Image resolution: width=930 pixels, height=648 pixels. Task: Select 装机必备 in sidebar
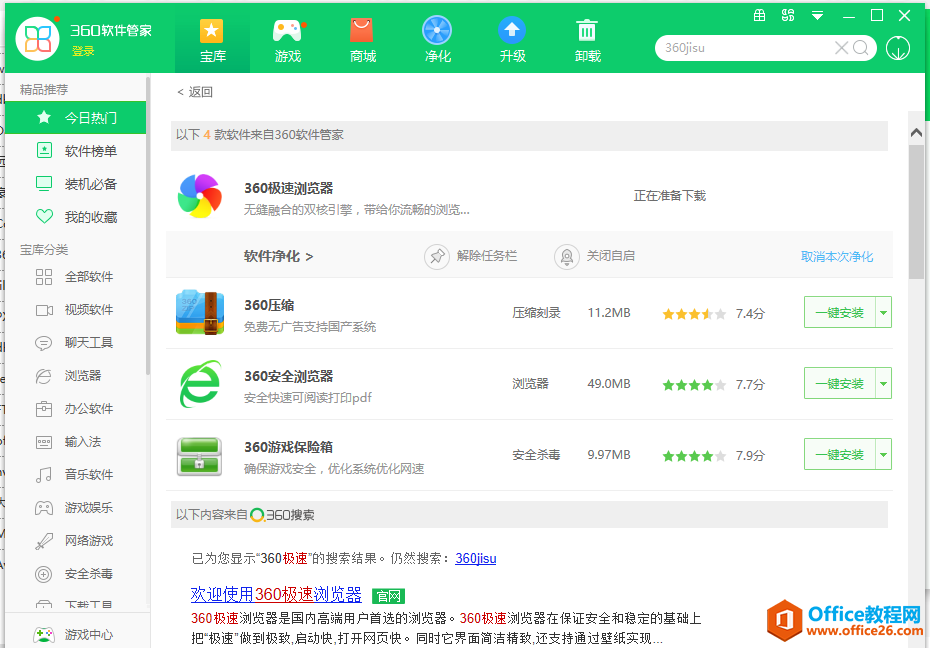(x=75, y=184)
